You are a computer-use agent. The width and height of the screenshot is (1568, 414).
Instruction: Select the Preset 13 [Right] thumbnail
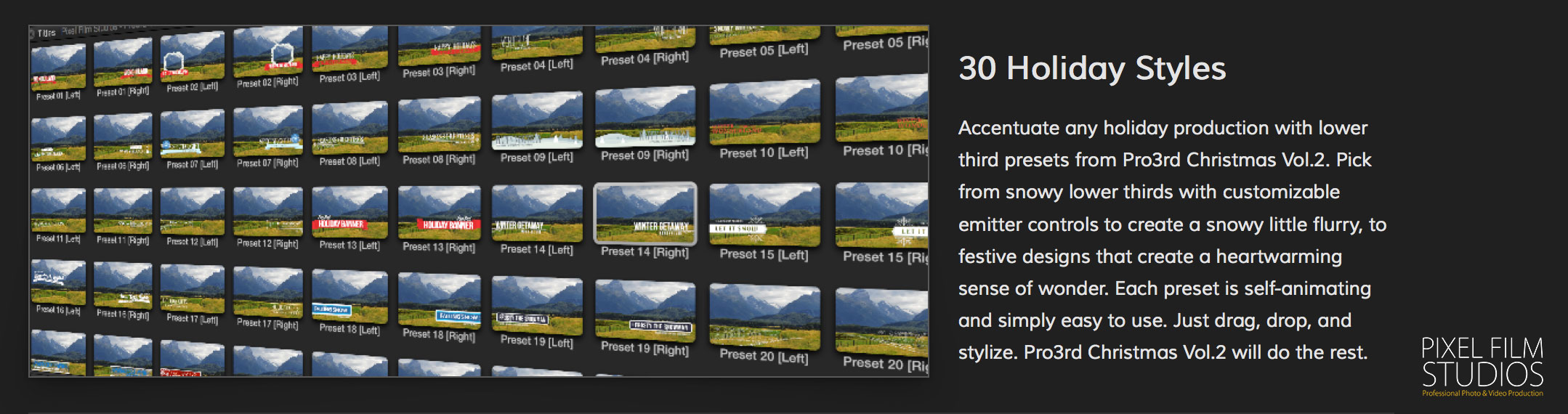[439, 212]
